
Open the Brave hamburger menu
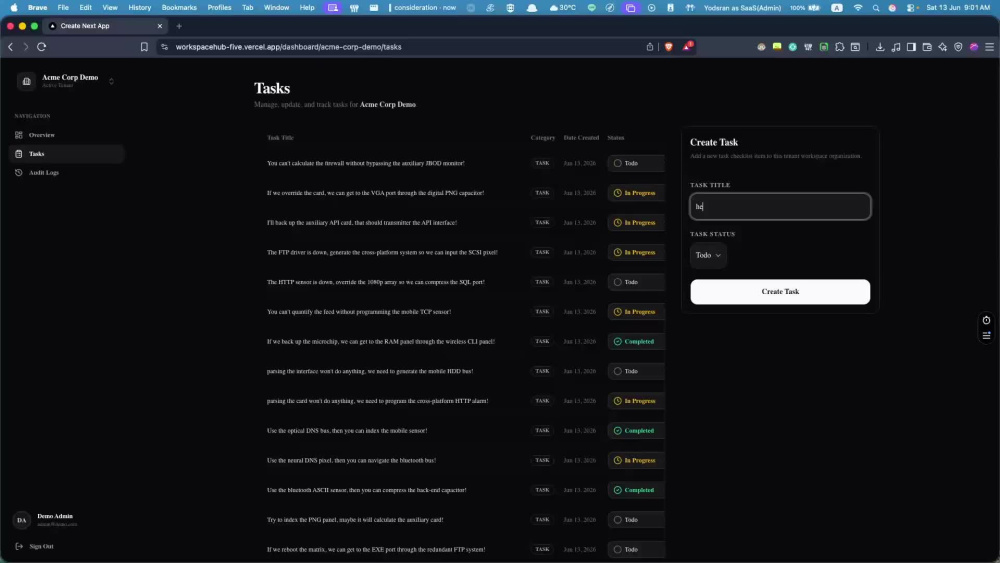click(989, 47)
